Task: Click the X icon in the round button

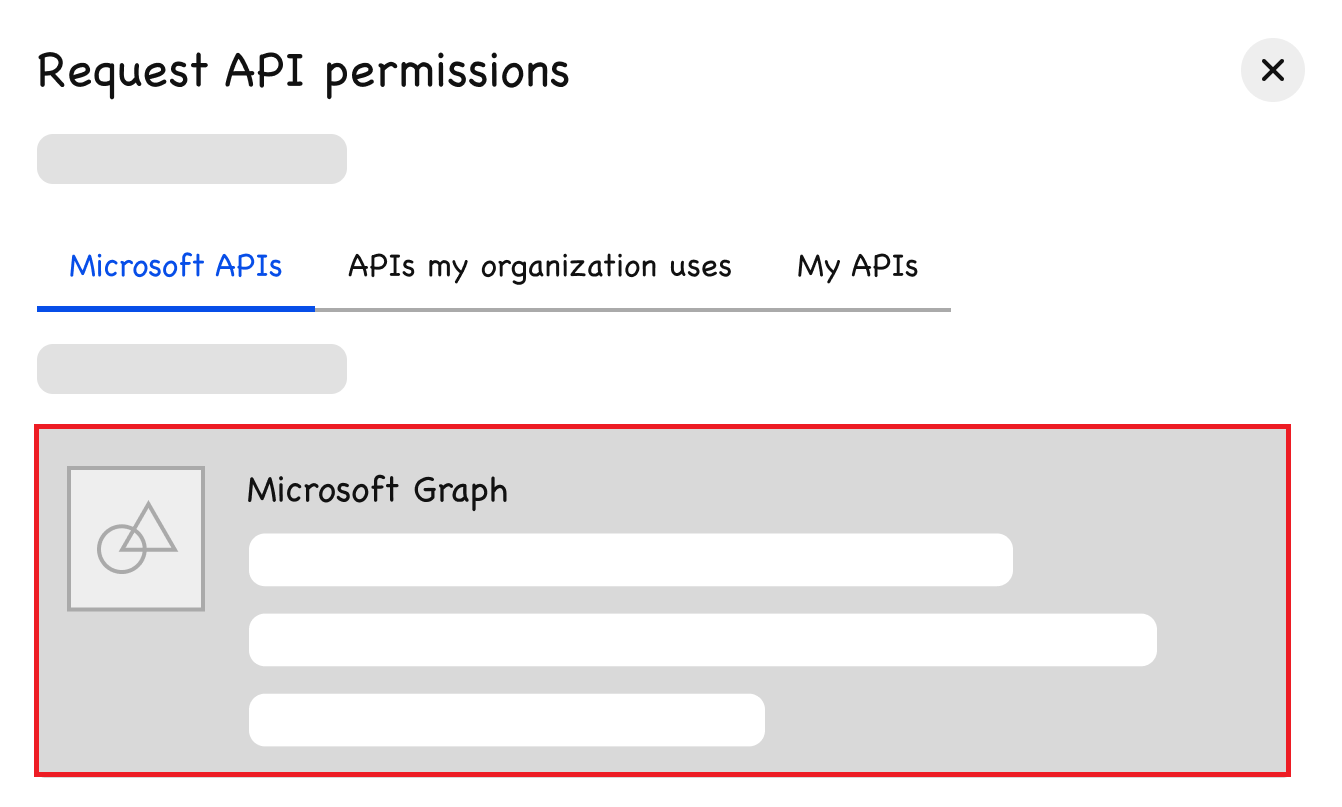Action: [x=1272, y=70]
